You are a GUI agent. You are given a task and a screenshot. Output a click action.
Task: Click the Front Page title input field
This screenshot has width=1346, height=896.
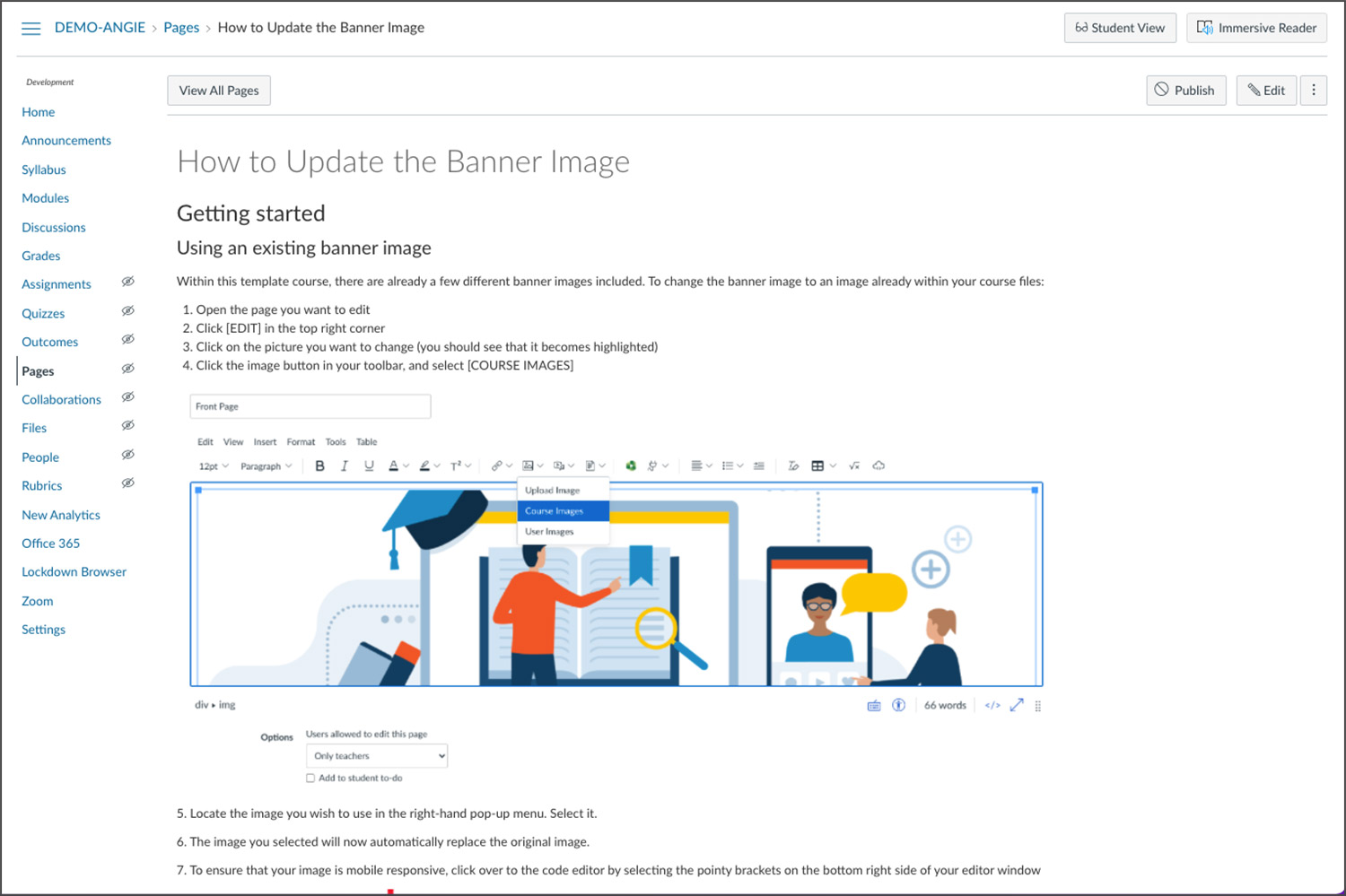(x=310, y=406)
